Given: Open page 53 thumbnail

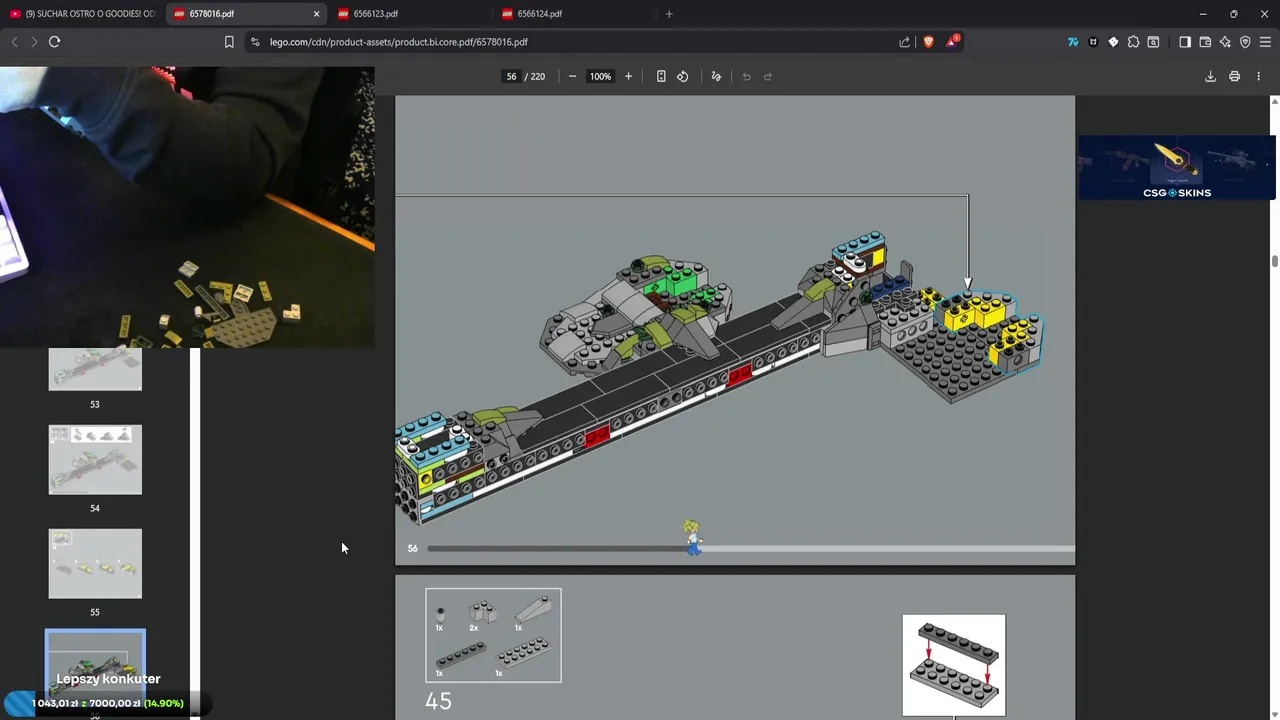Looking at the screenshot, I should [95, 369].
